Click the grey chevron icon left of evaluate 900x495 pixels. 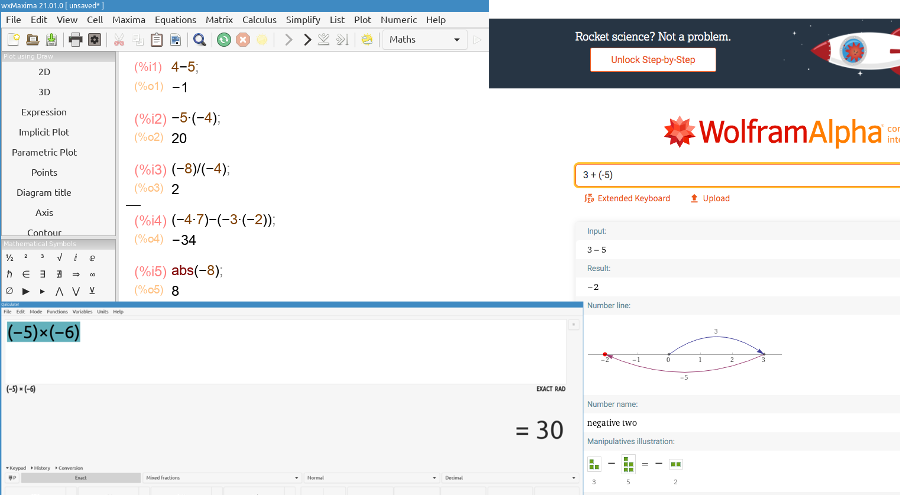(x=289, y=40)
